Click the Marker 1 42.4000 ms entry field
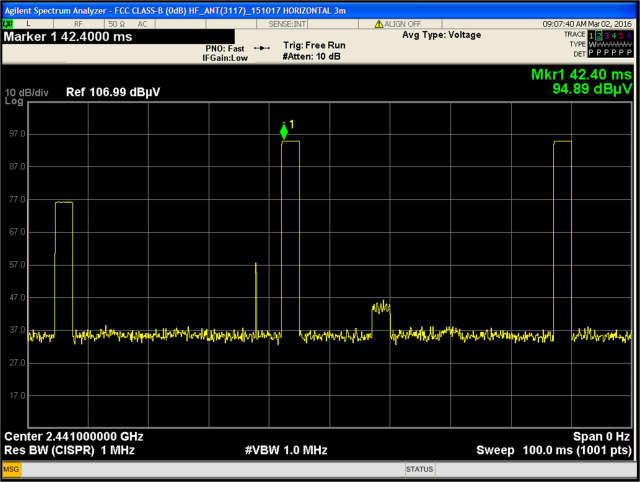 pos(118,37)
